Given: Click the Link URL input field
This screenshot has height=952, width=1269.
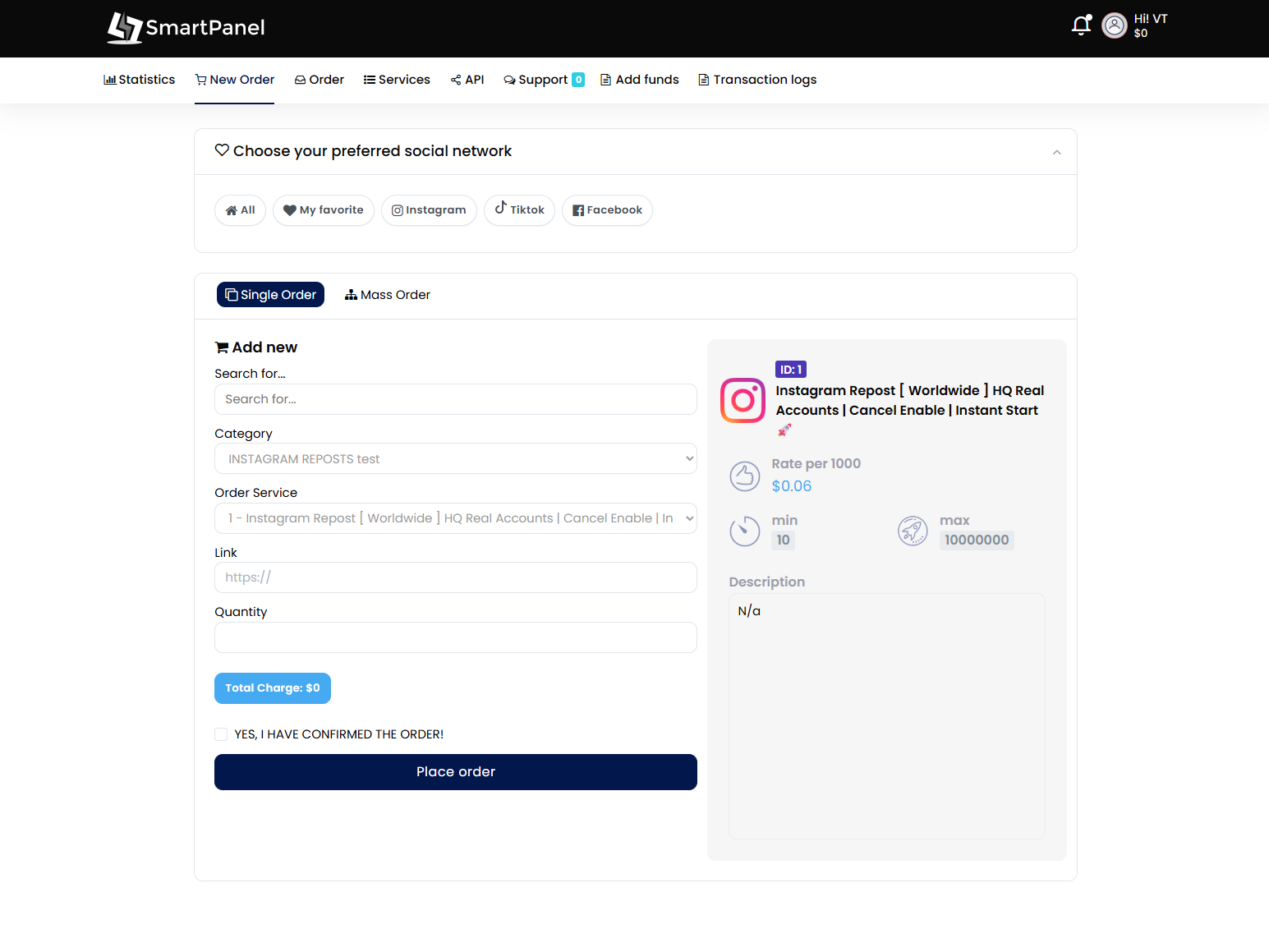Looking at the screenshot, I should pos(455,577).
